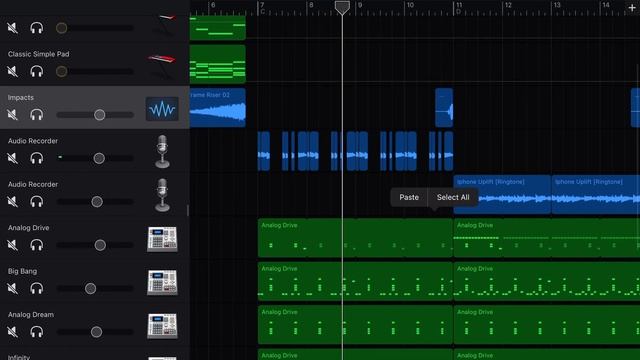Click bar 7 on the timeline ruler
This screenshot has height=360, width=640.
click(x=262, y=5)
